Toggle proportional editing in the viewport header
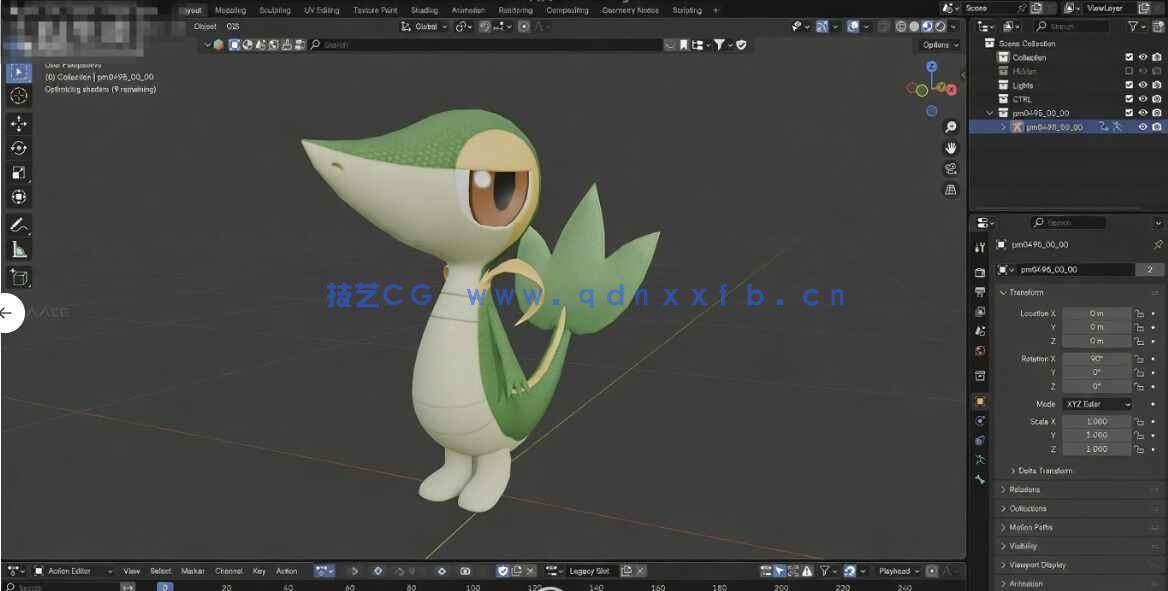Screen dimensions: 1168x591 point(524,27)
